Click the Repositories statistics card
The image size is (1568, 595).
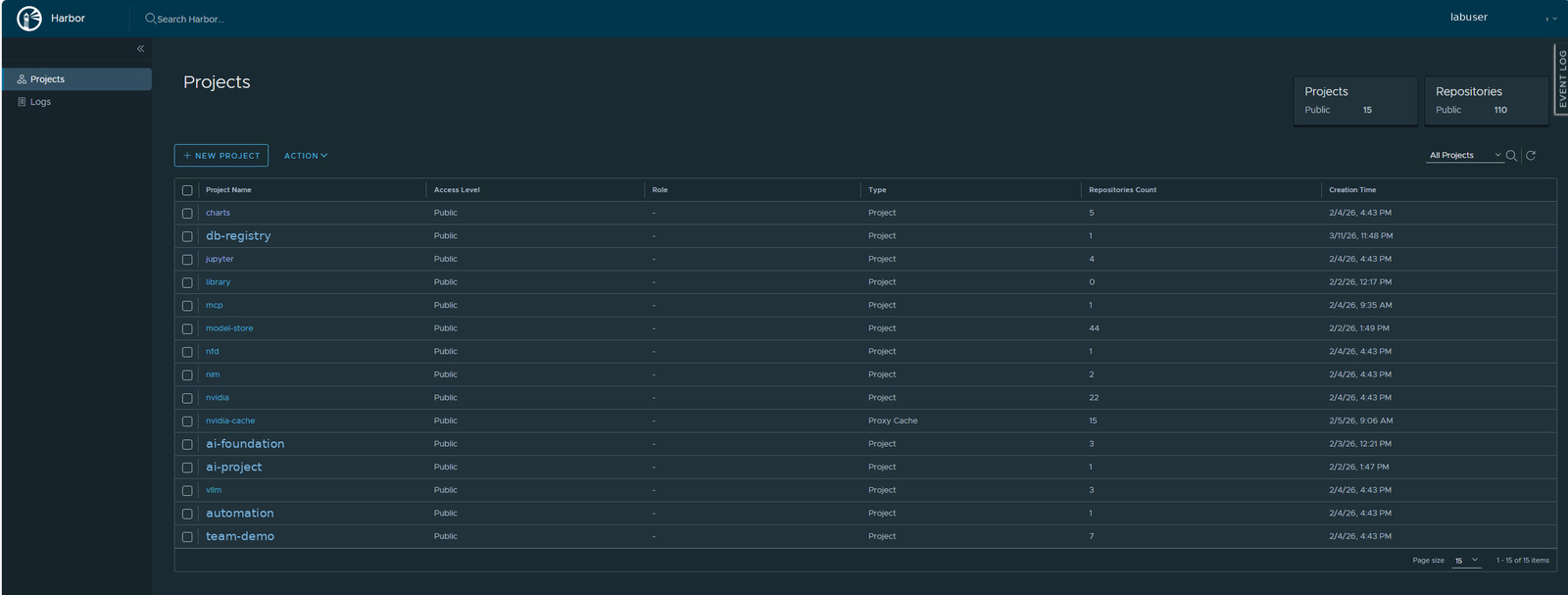[x=1486, y=101]
